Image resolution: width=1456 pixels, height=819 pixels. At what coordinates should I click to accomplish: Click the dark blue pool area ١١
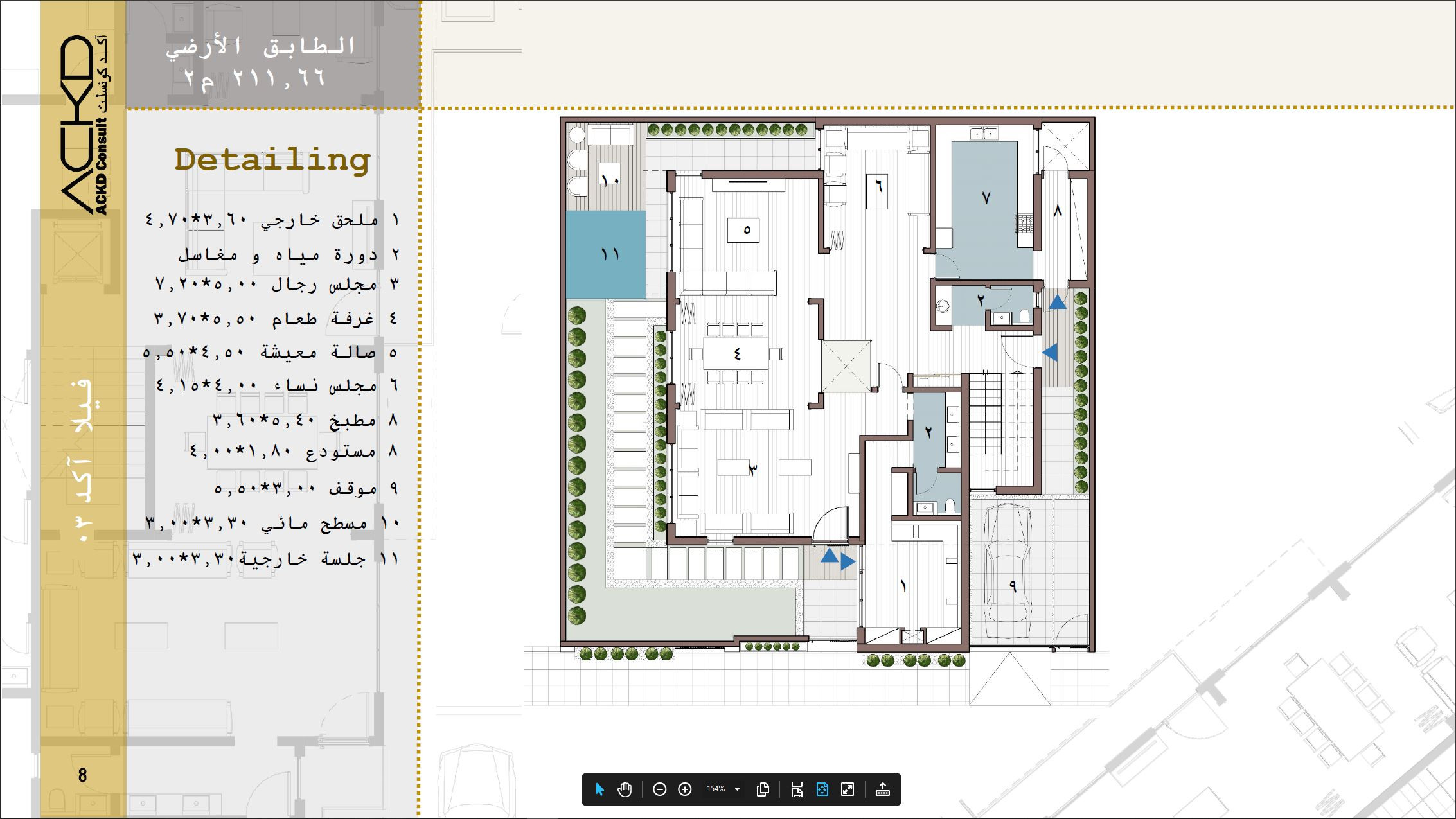606,254
